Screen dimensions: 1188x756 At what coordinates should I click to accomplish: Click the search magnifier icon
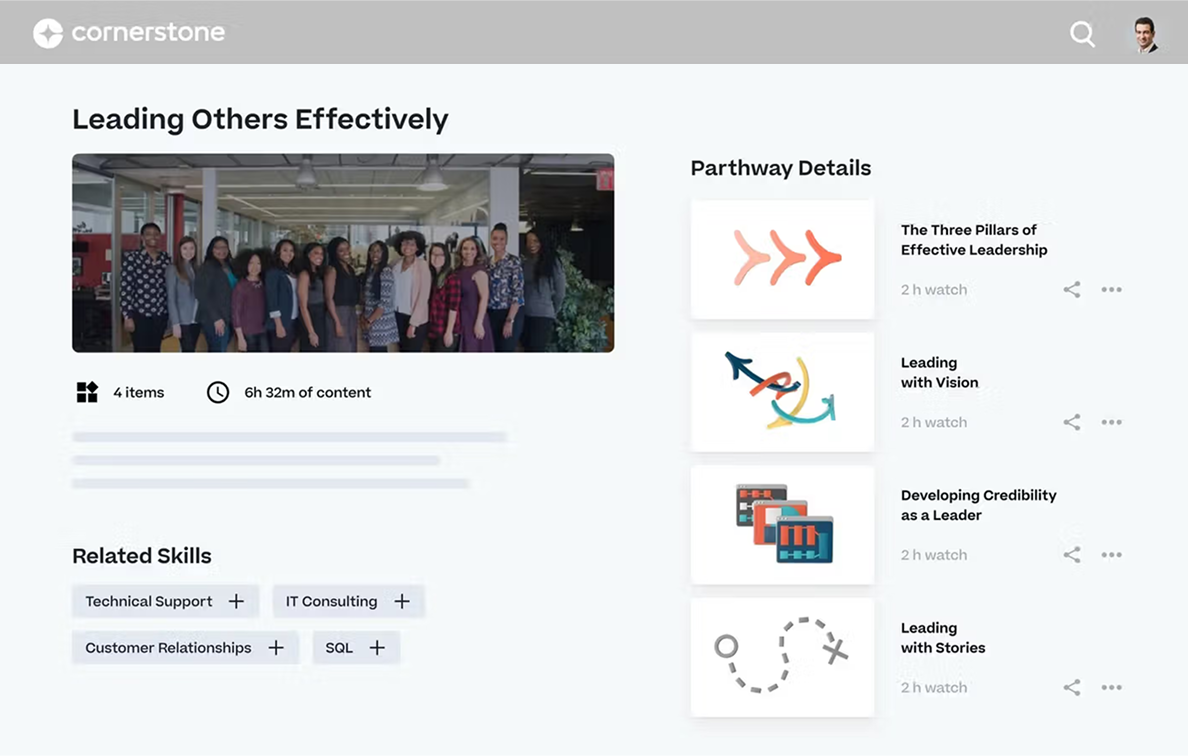[1082, 34]
